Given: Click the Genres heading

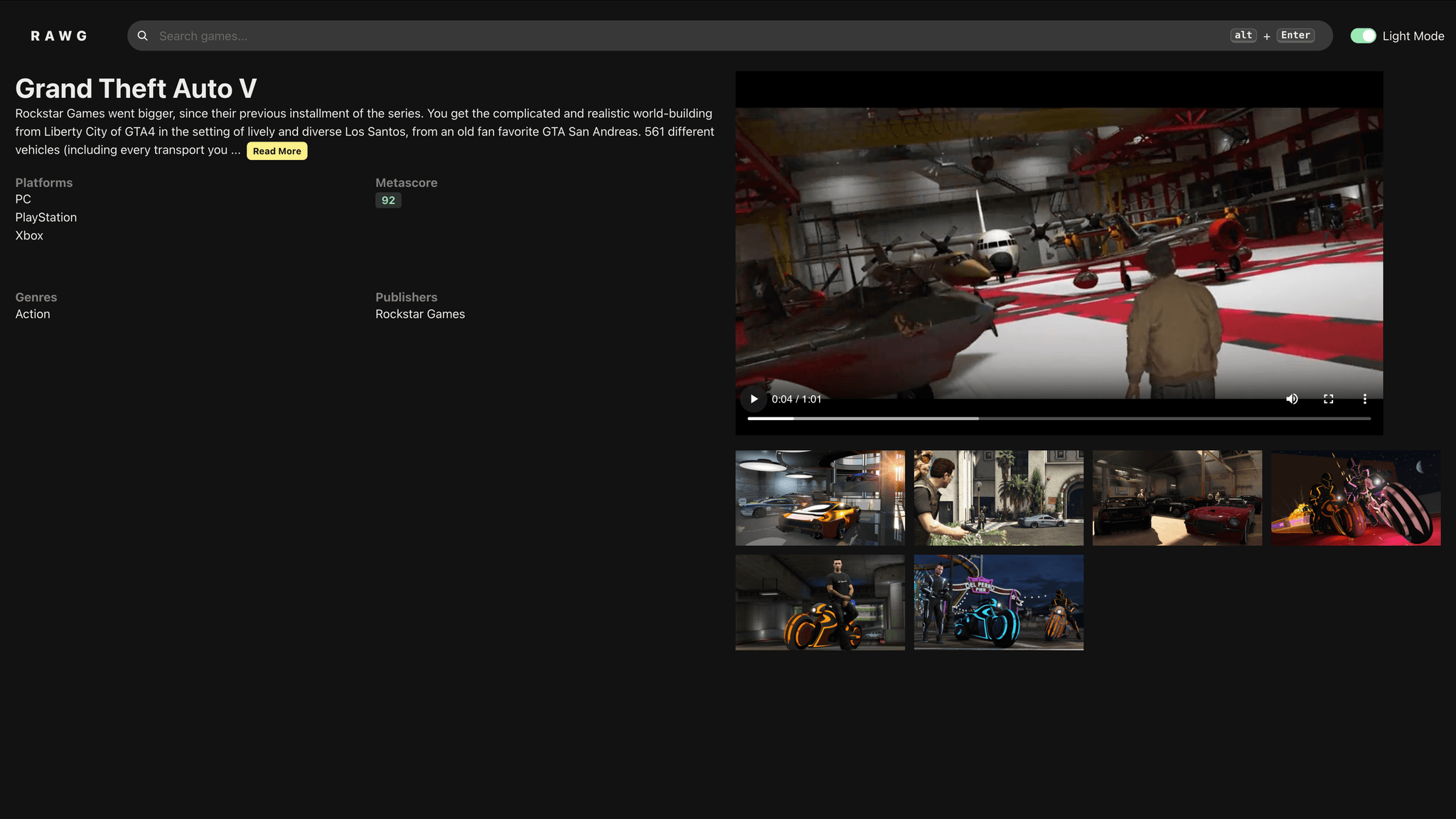Looking at the screenshot, I should 36,297.
